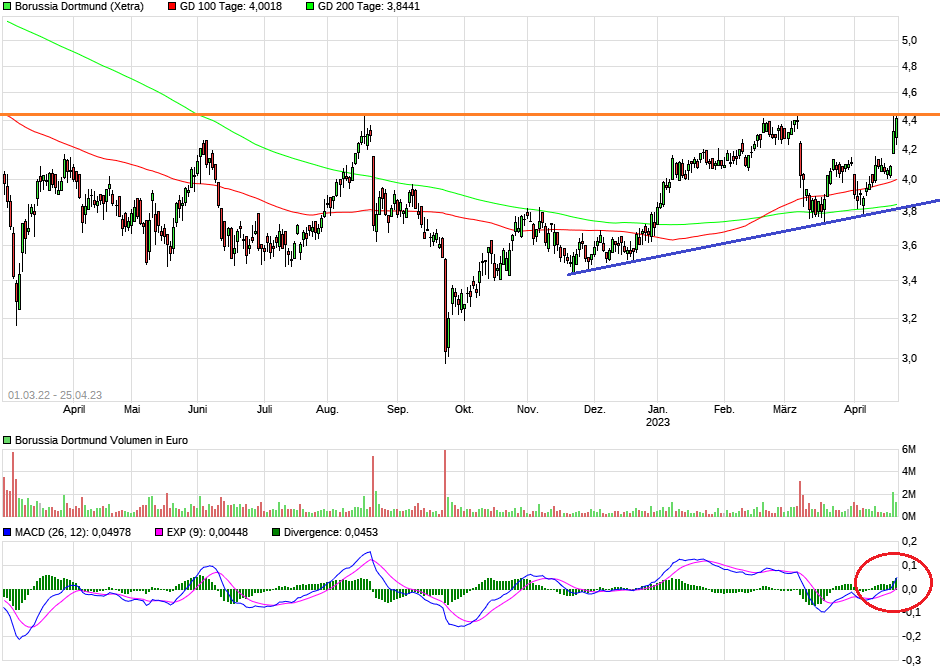940x670 pixels.
Task: Click the 'Juni' month label
Action: pyautogui.click(x=197, y=409)
